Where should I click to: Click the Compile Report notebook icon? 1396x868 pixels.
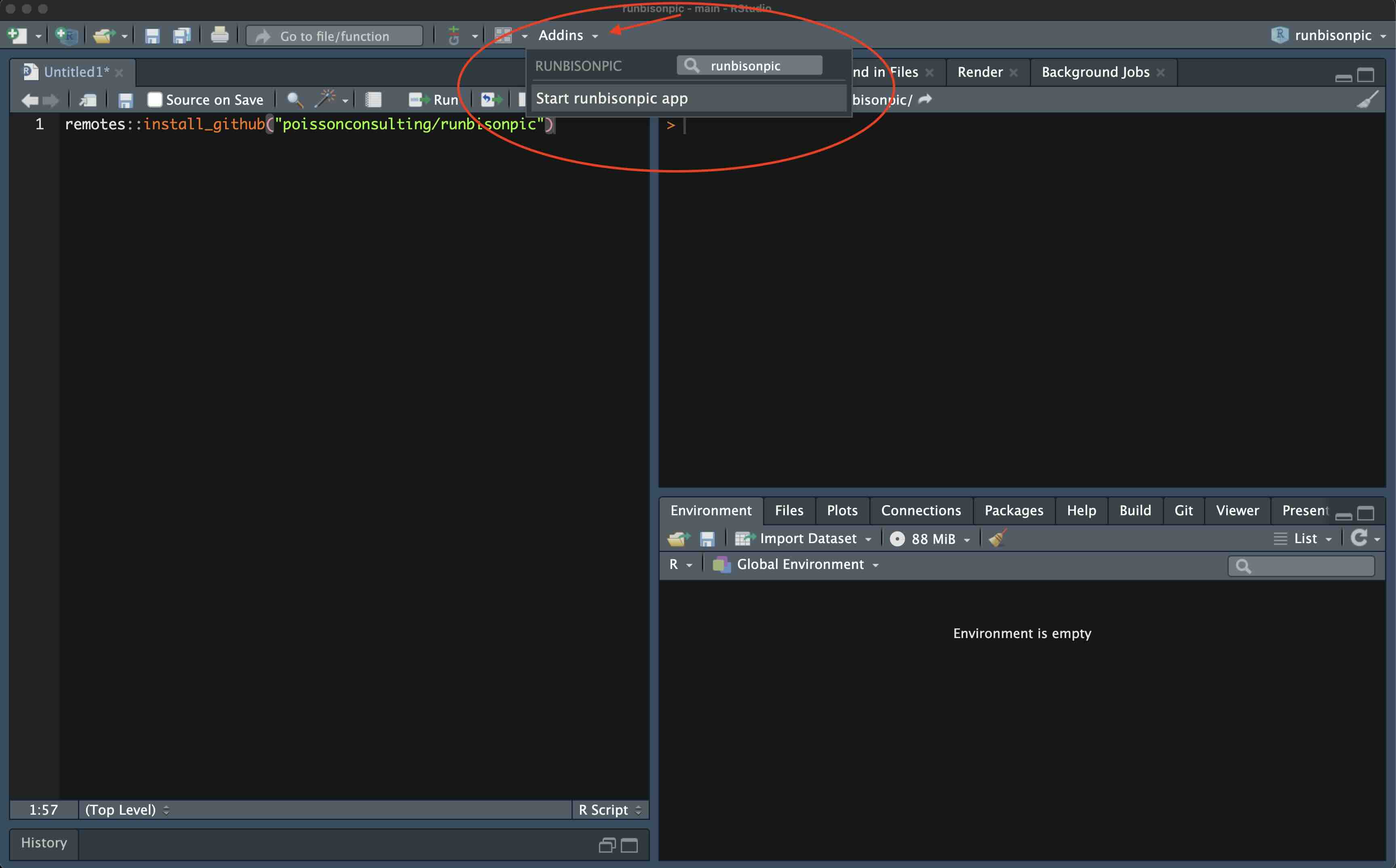[x=373, y=99]
